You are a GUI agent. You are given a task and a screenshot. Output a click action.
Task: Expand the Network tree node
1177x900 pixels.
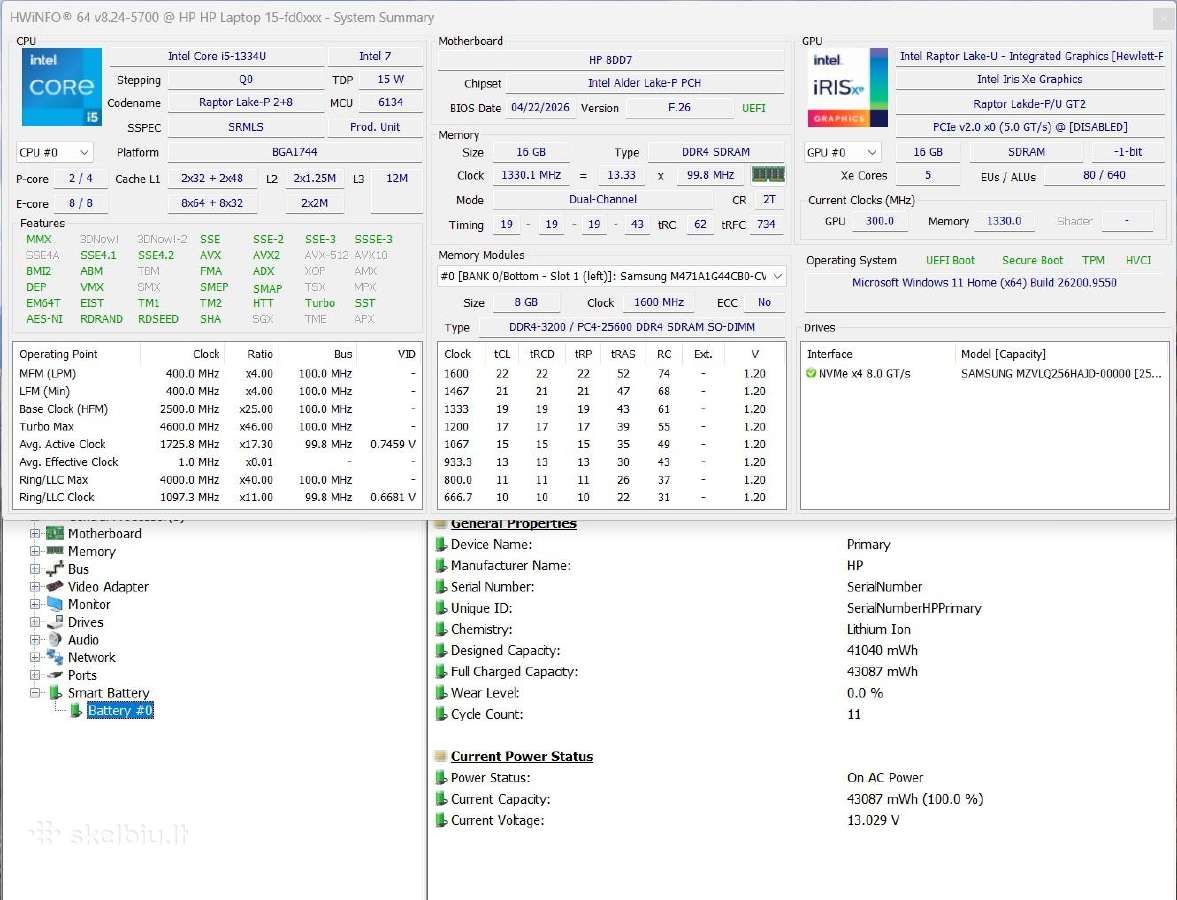tap(35, 657)
